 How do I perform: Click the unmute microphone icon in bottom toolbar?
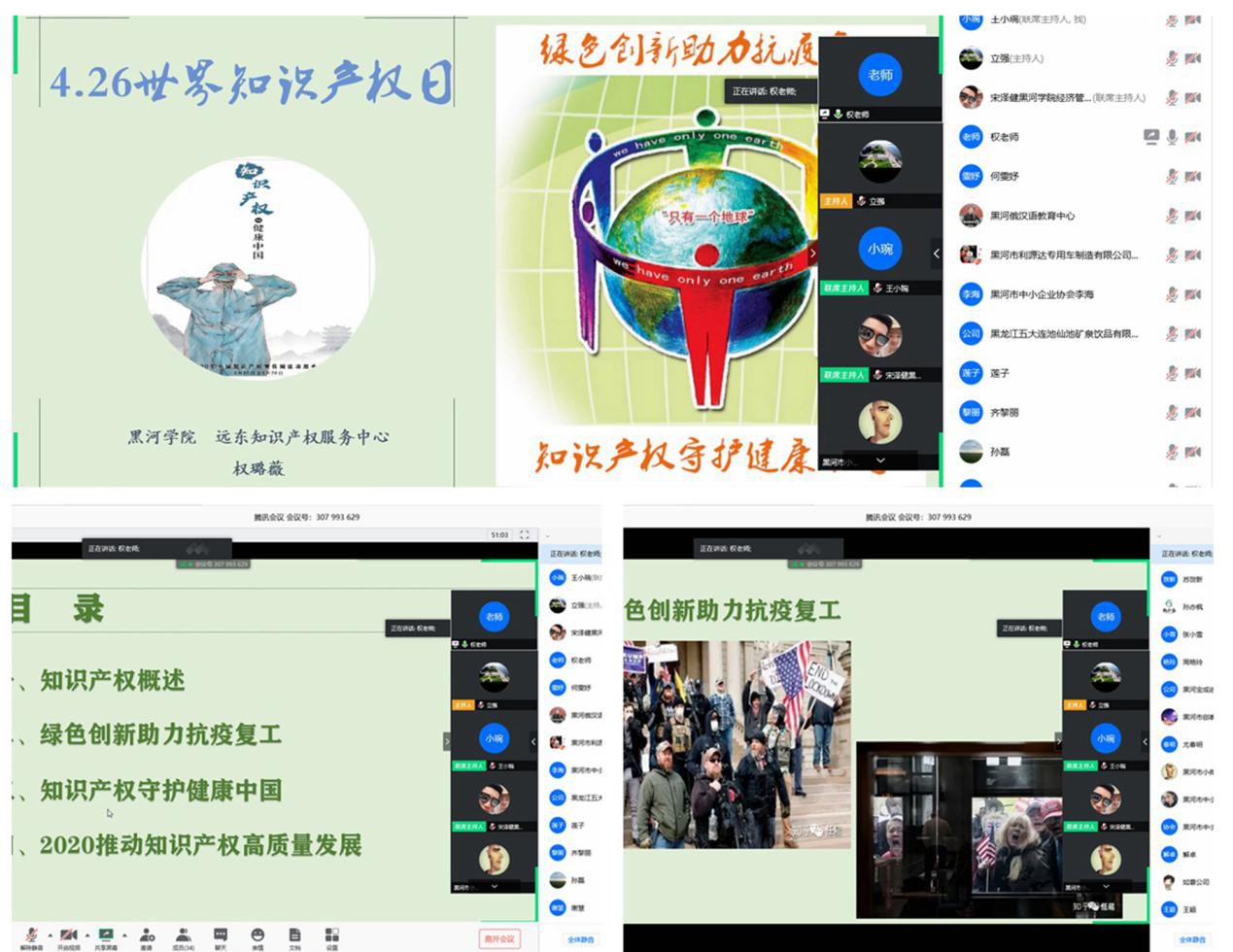[31, 935]
